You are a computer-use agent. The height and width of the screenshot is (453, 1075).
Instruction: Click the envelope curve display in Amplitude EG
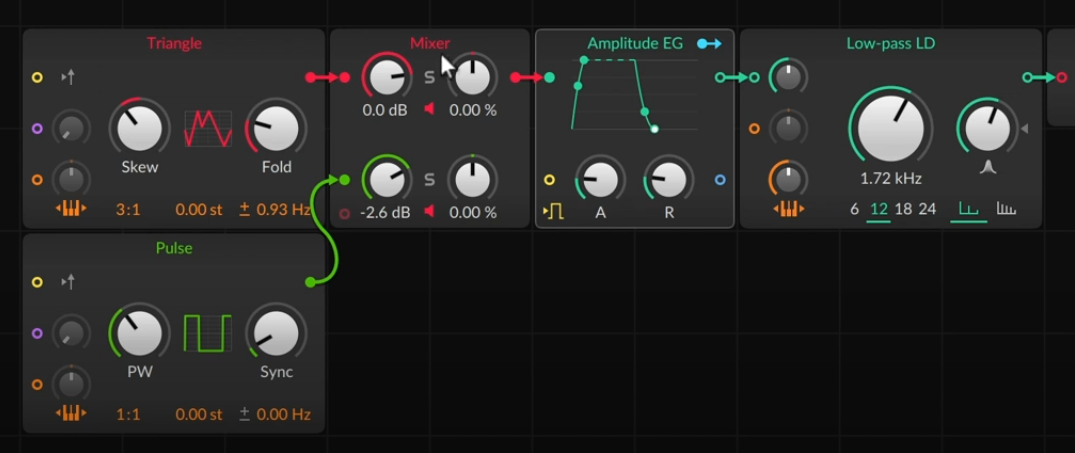(x=620, y=95)
